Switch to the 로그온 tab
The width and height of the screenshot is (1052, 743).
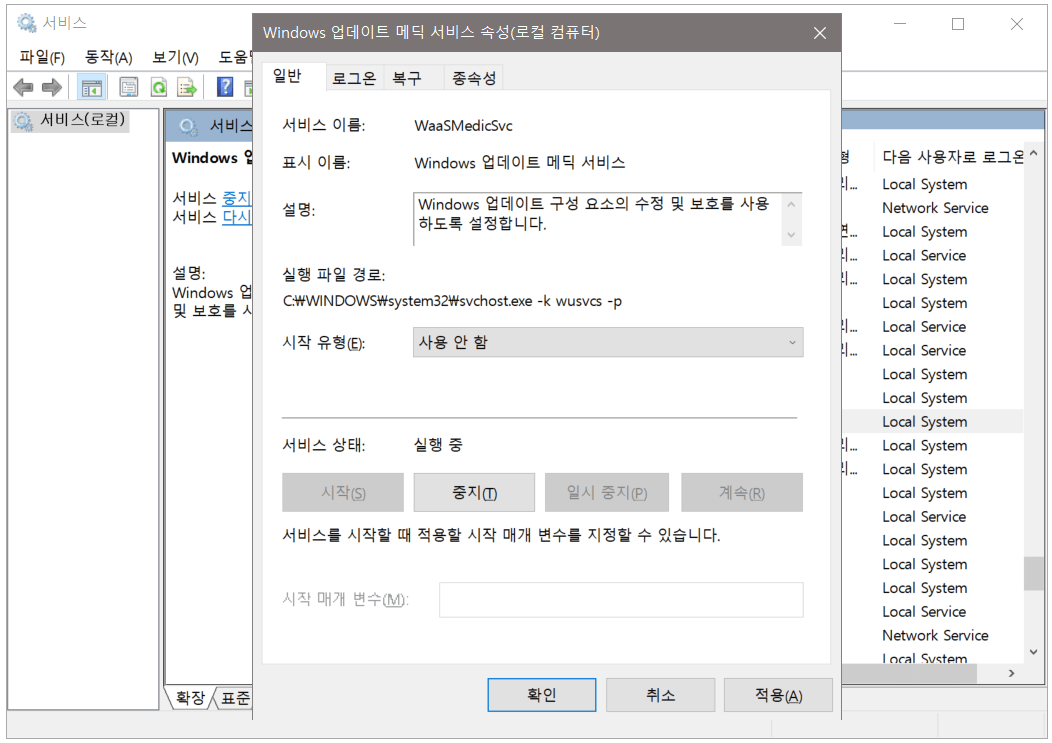354,78
